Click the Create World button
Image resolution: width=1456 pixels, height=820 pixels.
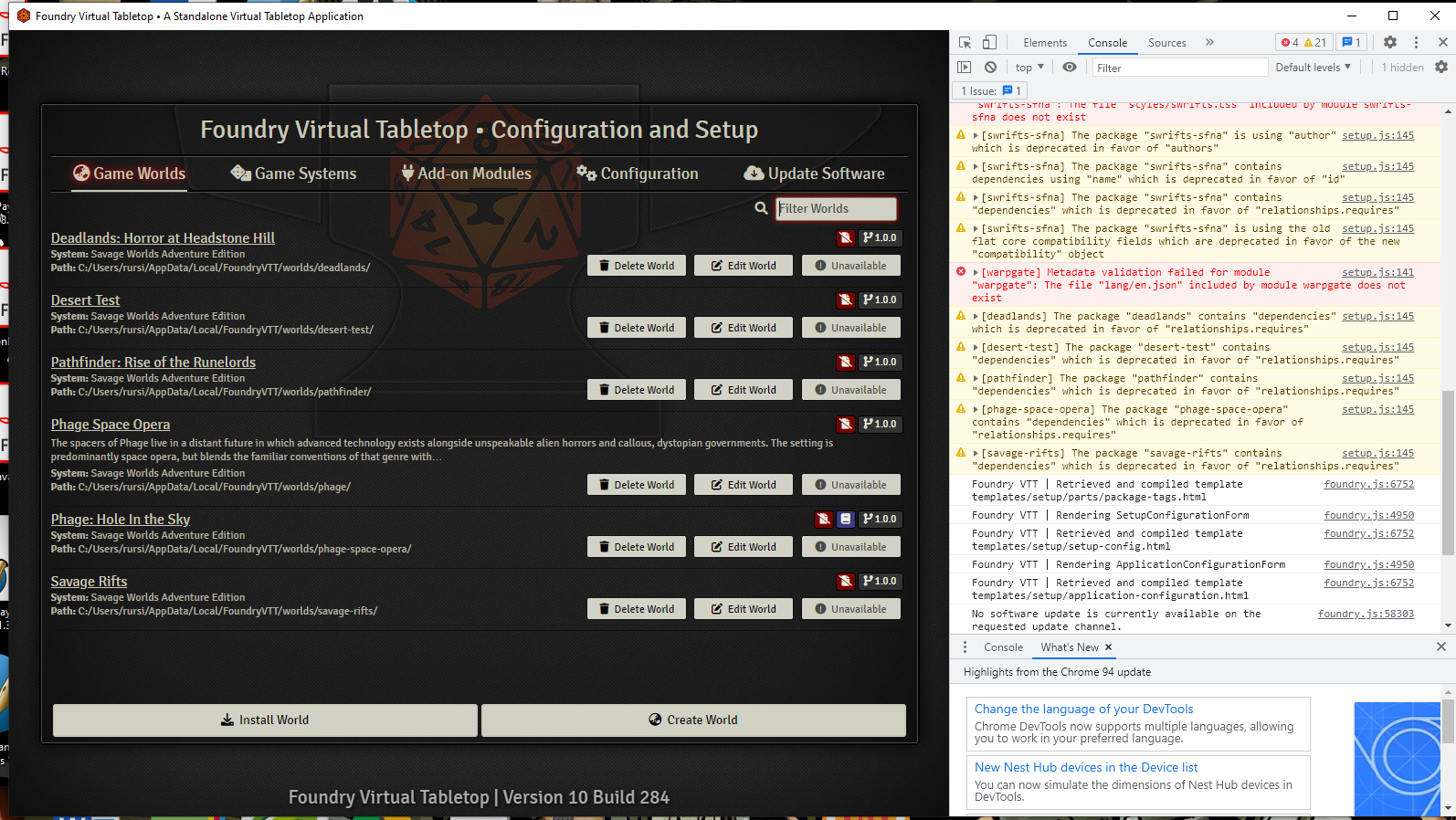point(693,720)
